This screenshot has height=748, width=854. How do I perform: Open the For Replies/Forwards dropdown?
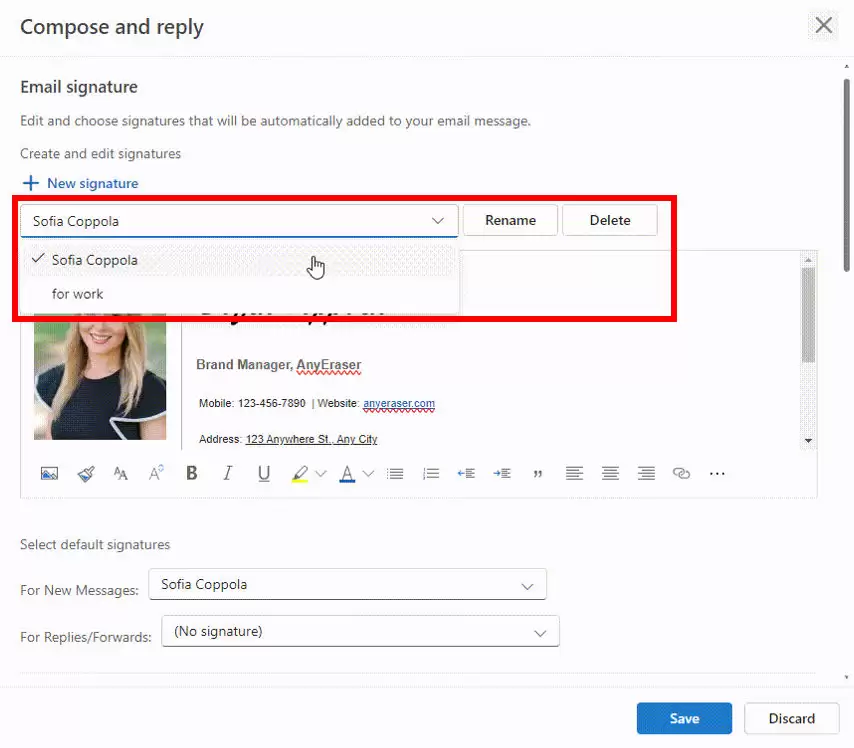pyautogui.click(x=361, y=631)
